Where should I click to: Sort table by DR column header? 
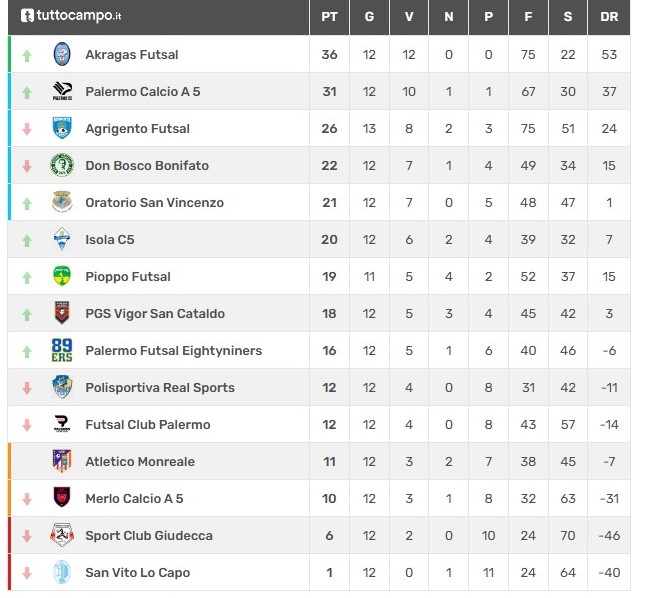coord(609,17)
